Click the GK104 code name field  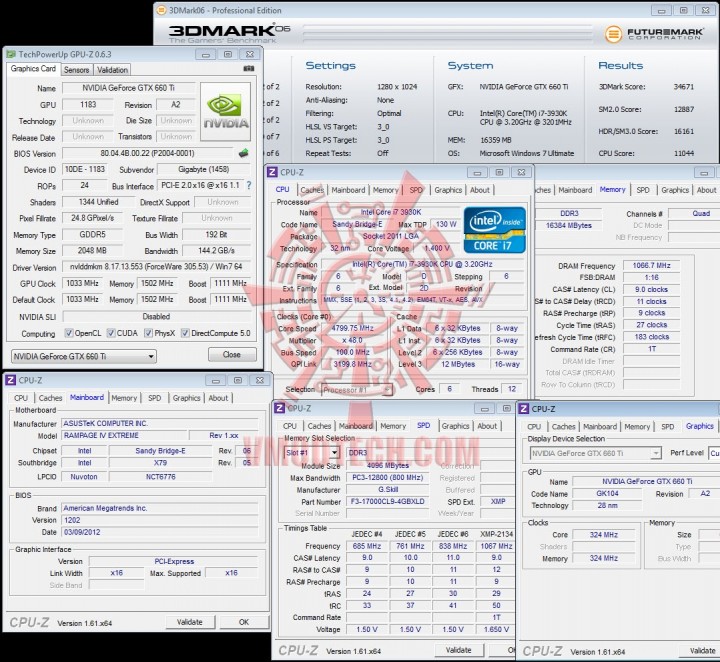(607, 494)
